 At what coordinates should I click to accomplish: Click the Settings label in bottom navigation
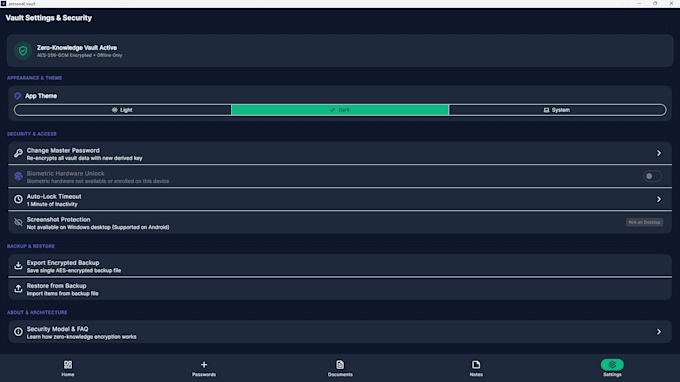coord(612,375)
